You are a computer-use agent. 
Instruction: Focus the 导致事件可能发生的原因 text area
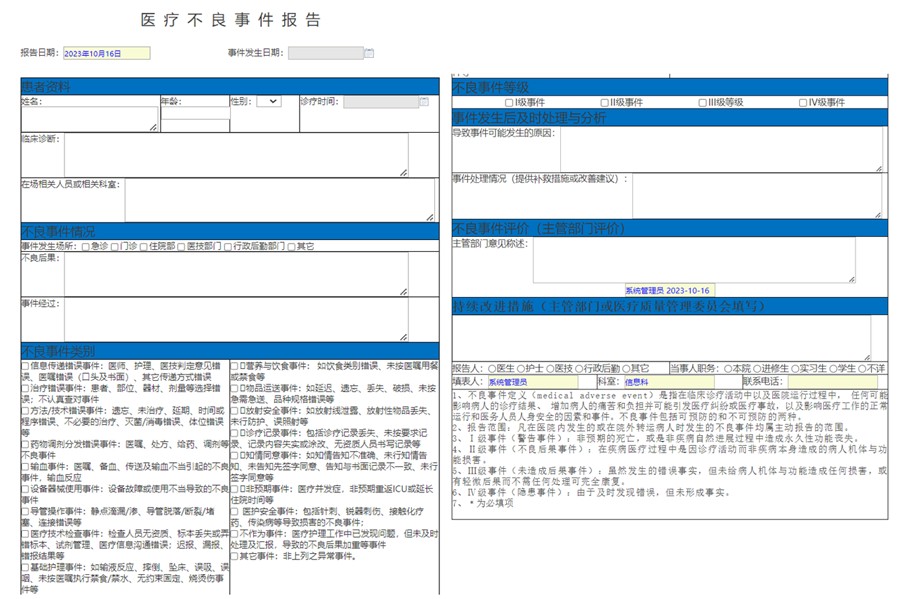(722, 150)
